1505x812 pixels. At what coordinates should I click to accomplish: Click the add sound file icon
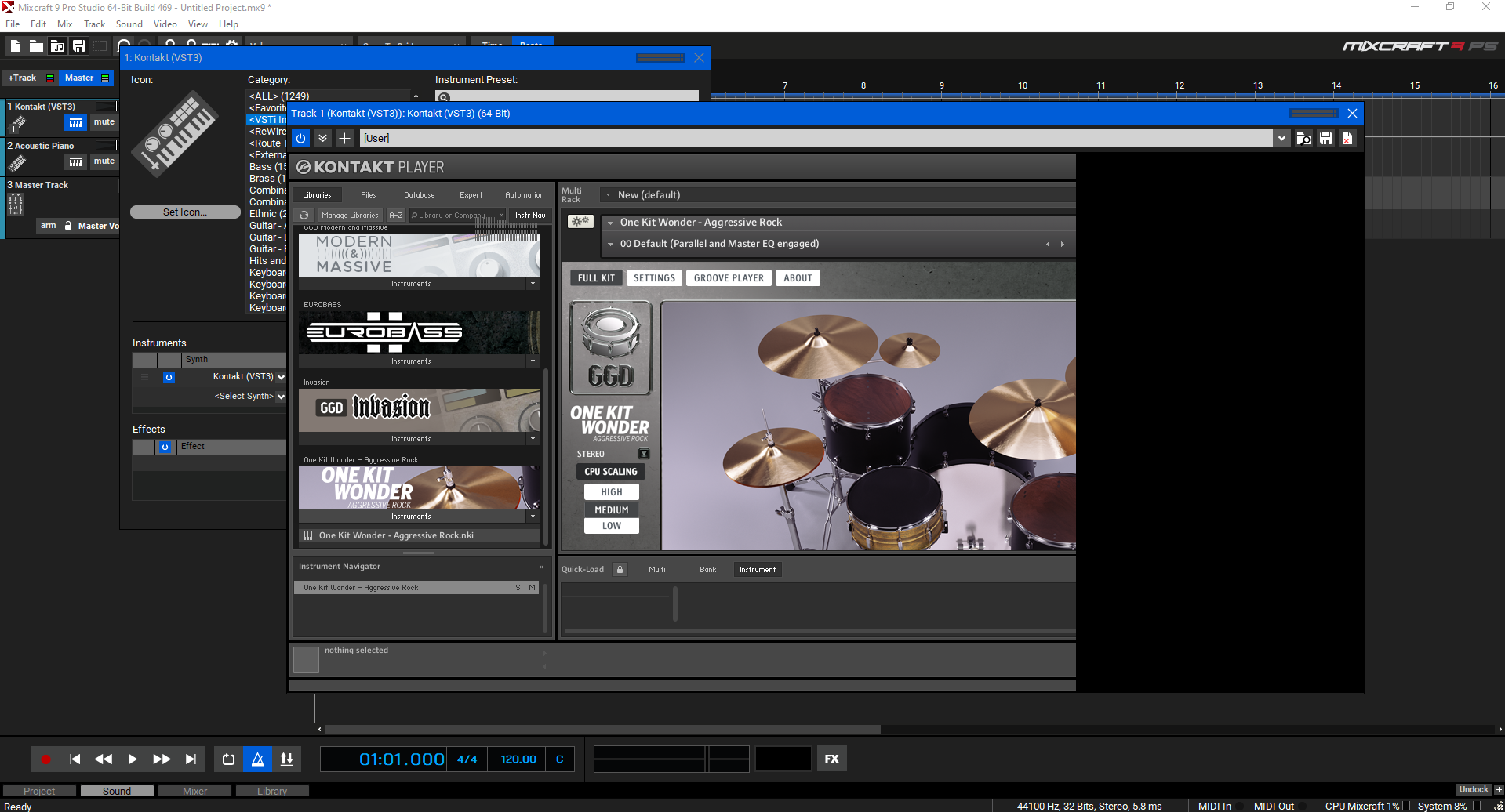[57, 46]
